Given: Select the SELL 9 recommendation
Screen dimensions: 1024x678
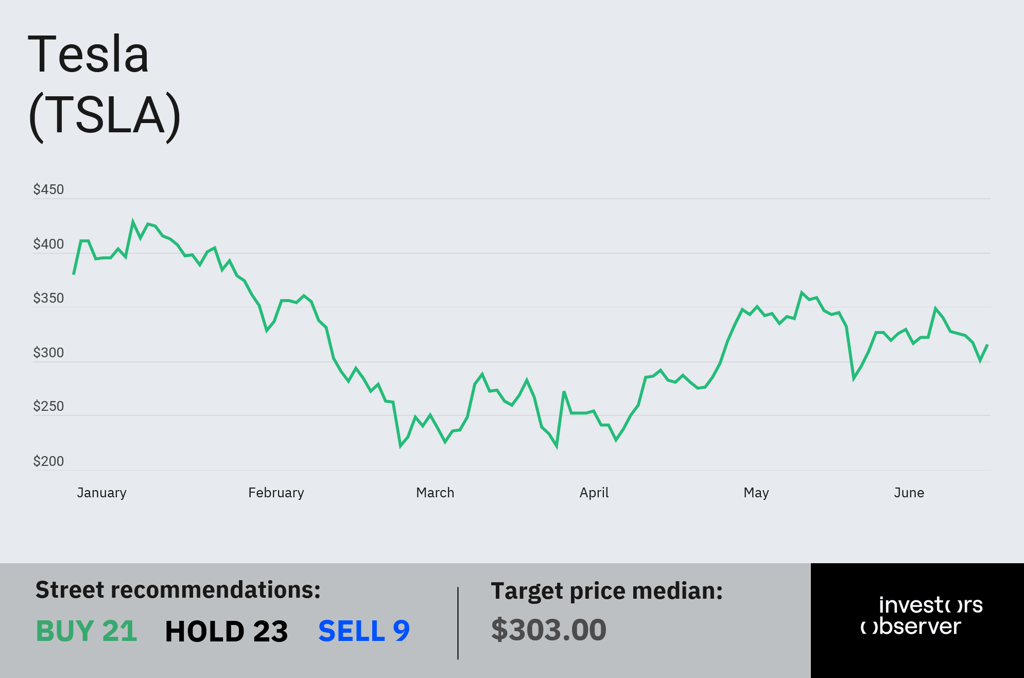Looking at the screenshot, I should point(364,631).
